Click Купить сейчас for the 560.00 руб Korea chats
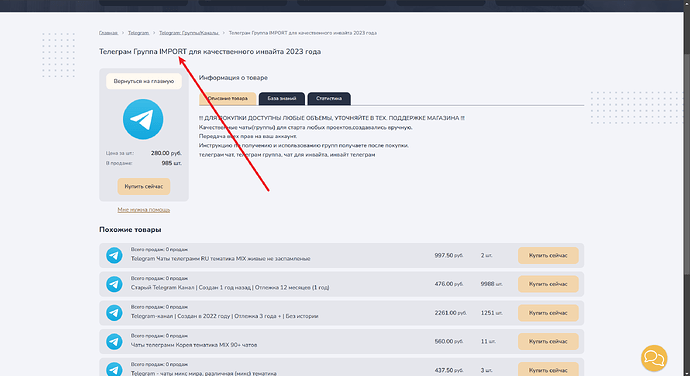The height and width of the screenshot is (376, 690). coord(548,342)
